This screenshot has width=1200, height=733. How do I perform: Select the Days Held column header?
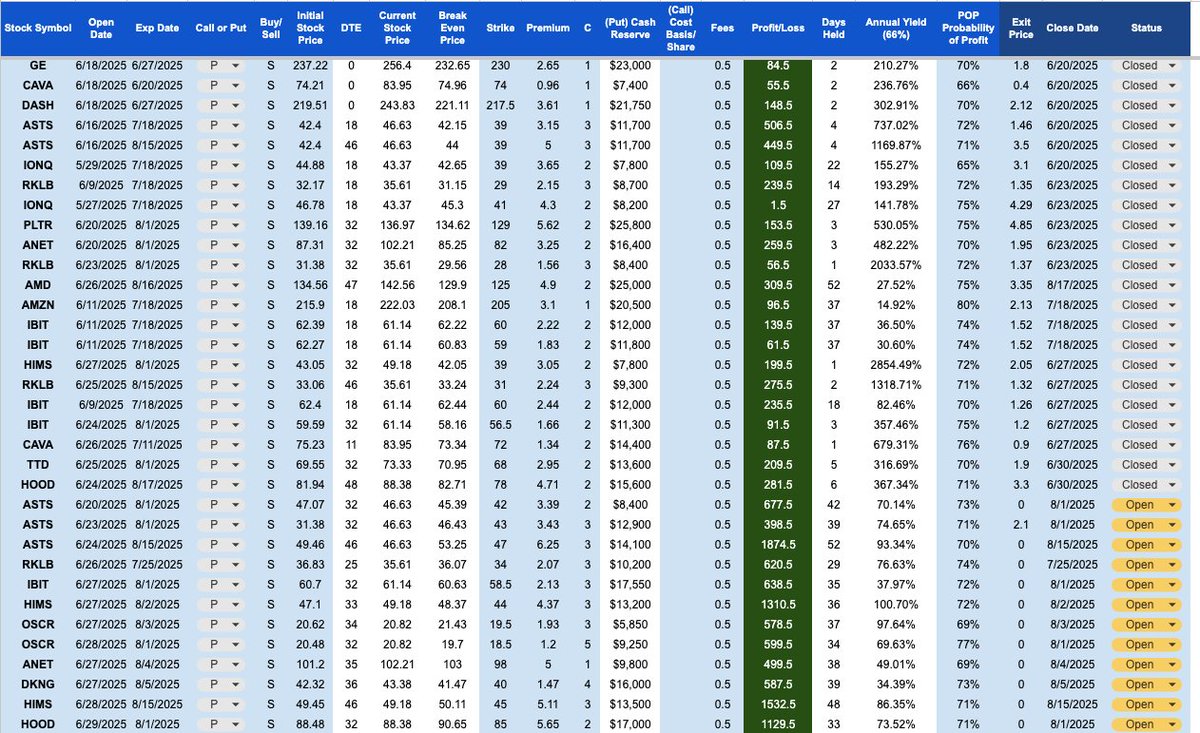click(x=833, y=28)
